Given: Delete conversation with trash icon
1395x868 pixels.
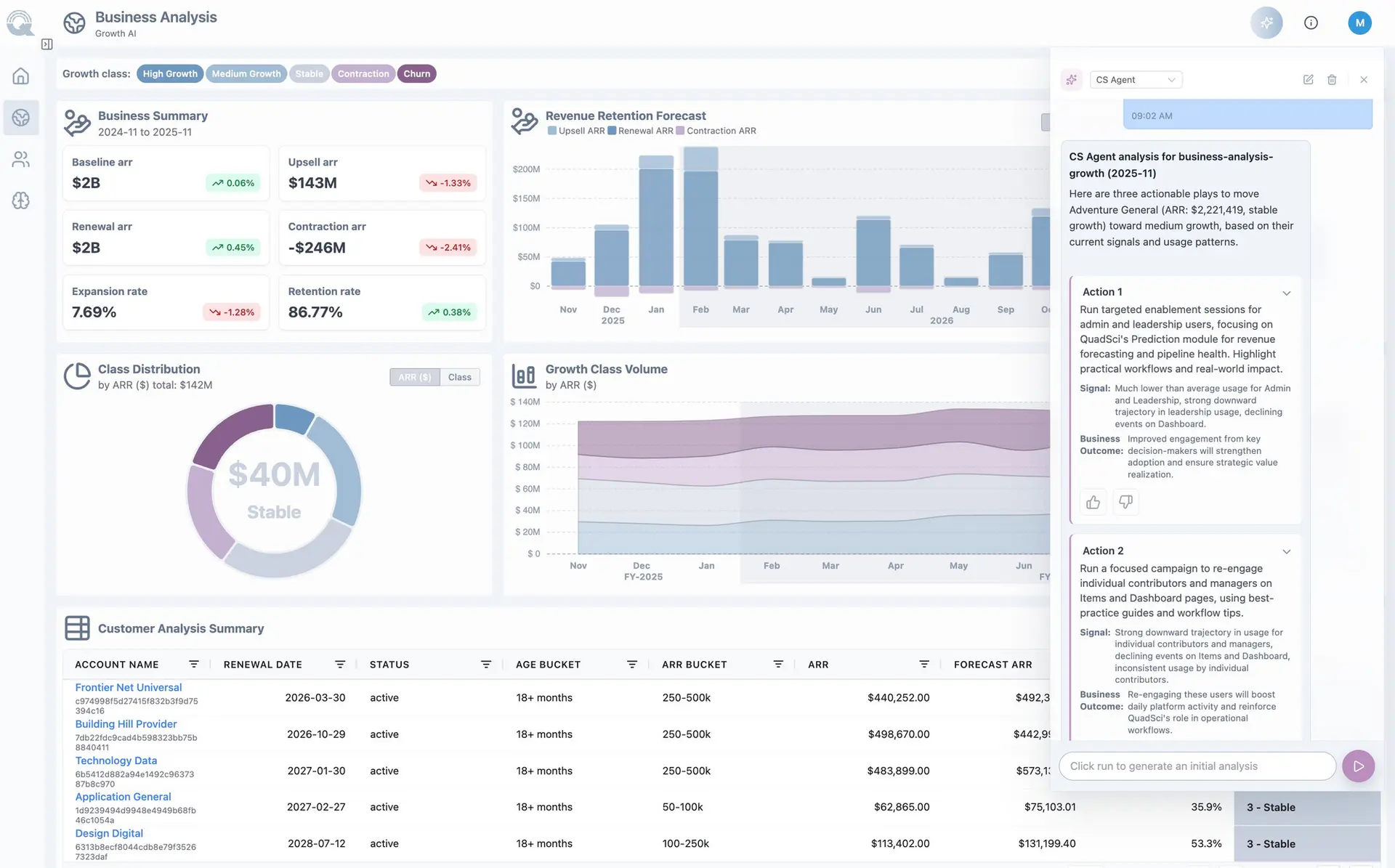Looking at the screenshot, I should pyautogui.click(x=1332, y=80).
